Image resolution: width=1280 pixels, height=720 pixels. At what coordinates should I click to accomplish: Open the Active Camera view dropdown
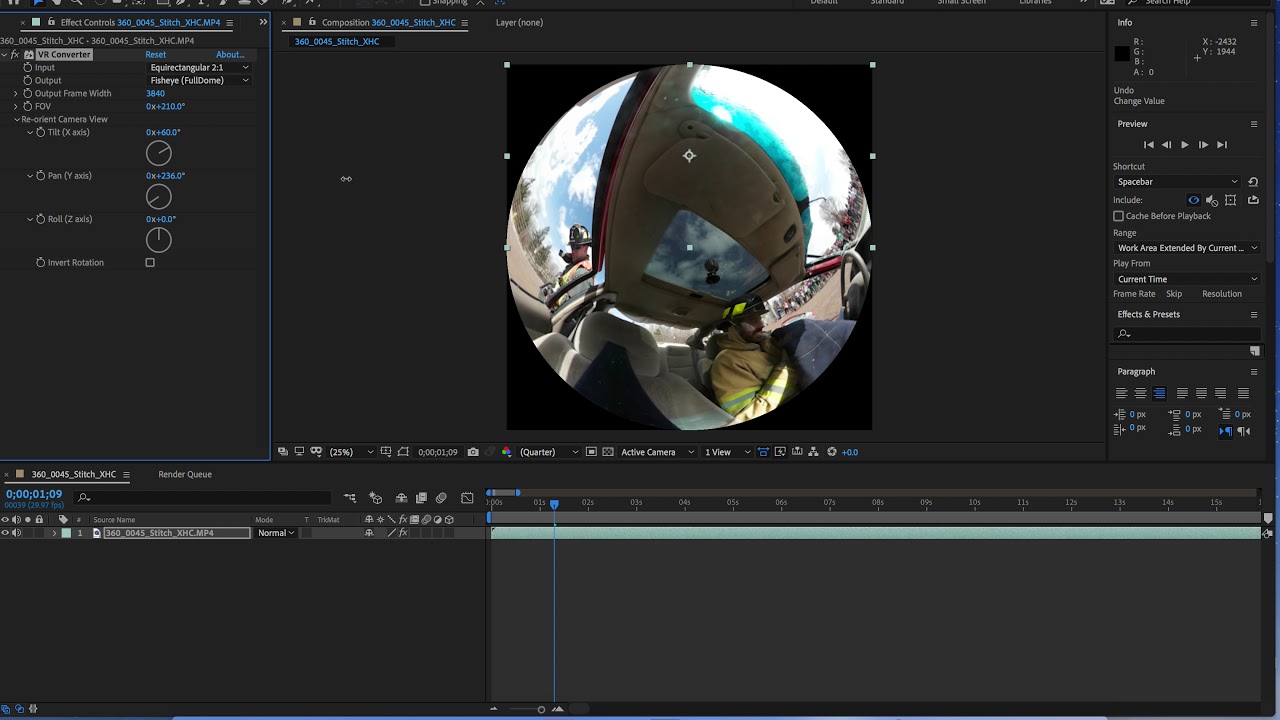coord(657,452)
